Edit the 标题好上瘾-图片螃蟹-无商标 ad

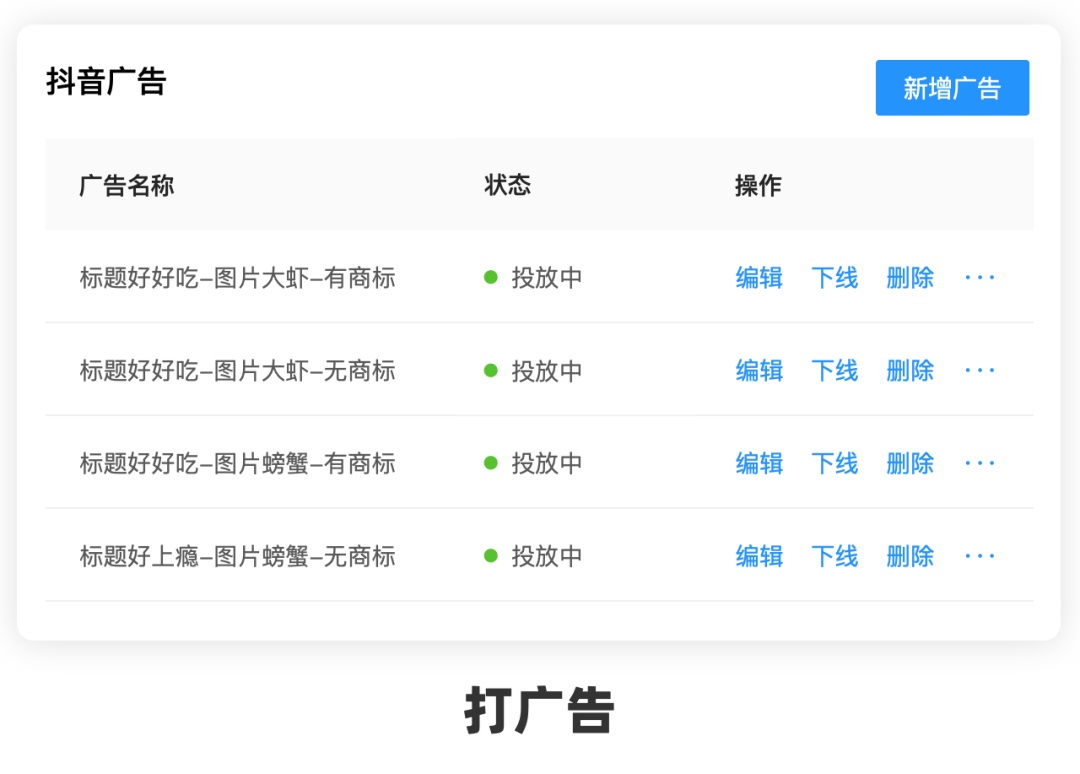pyautogui.click(x=759, y=556)
